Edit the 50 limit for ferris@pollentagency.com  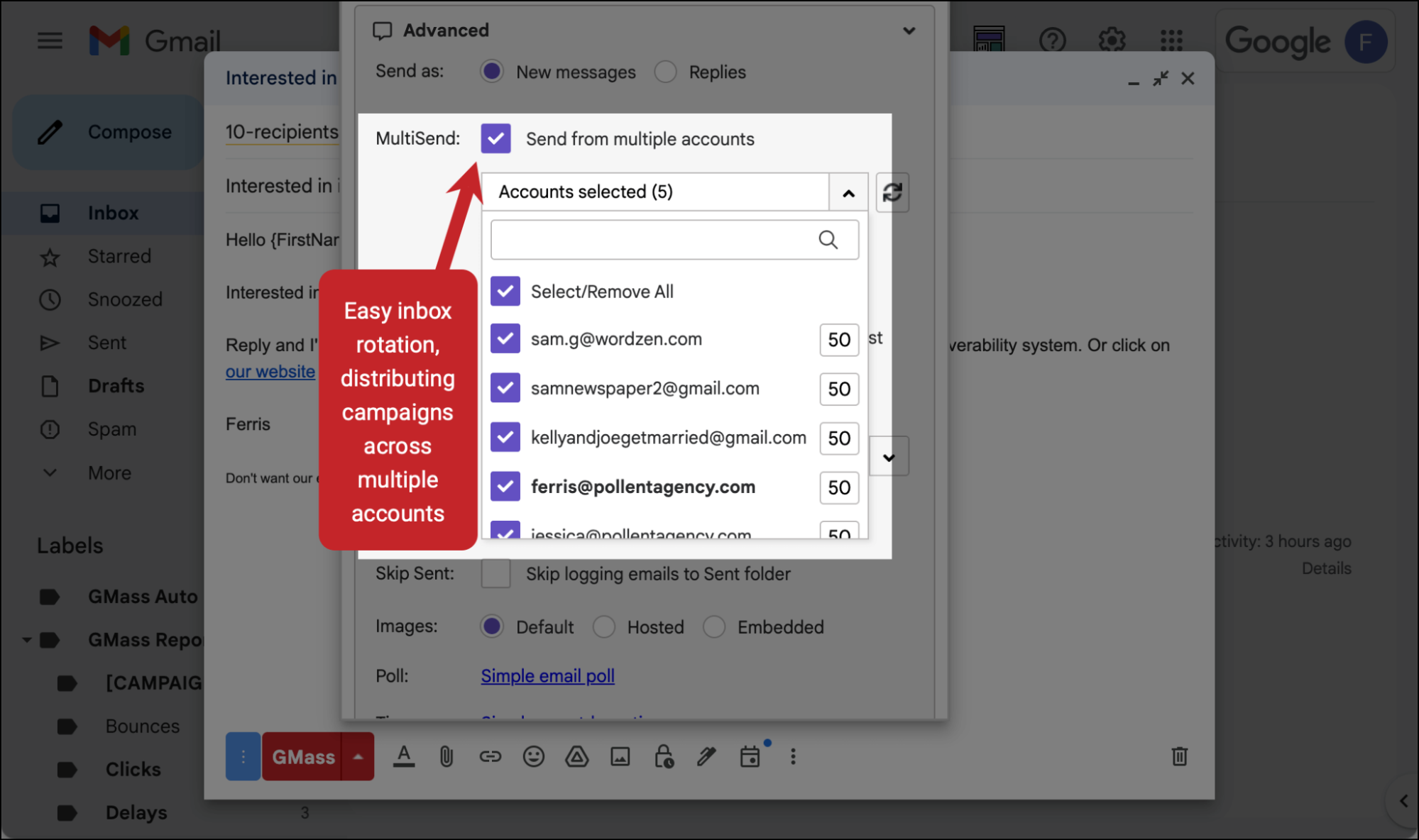(839, 488)
